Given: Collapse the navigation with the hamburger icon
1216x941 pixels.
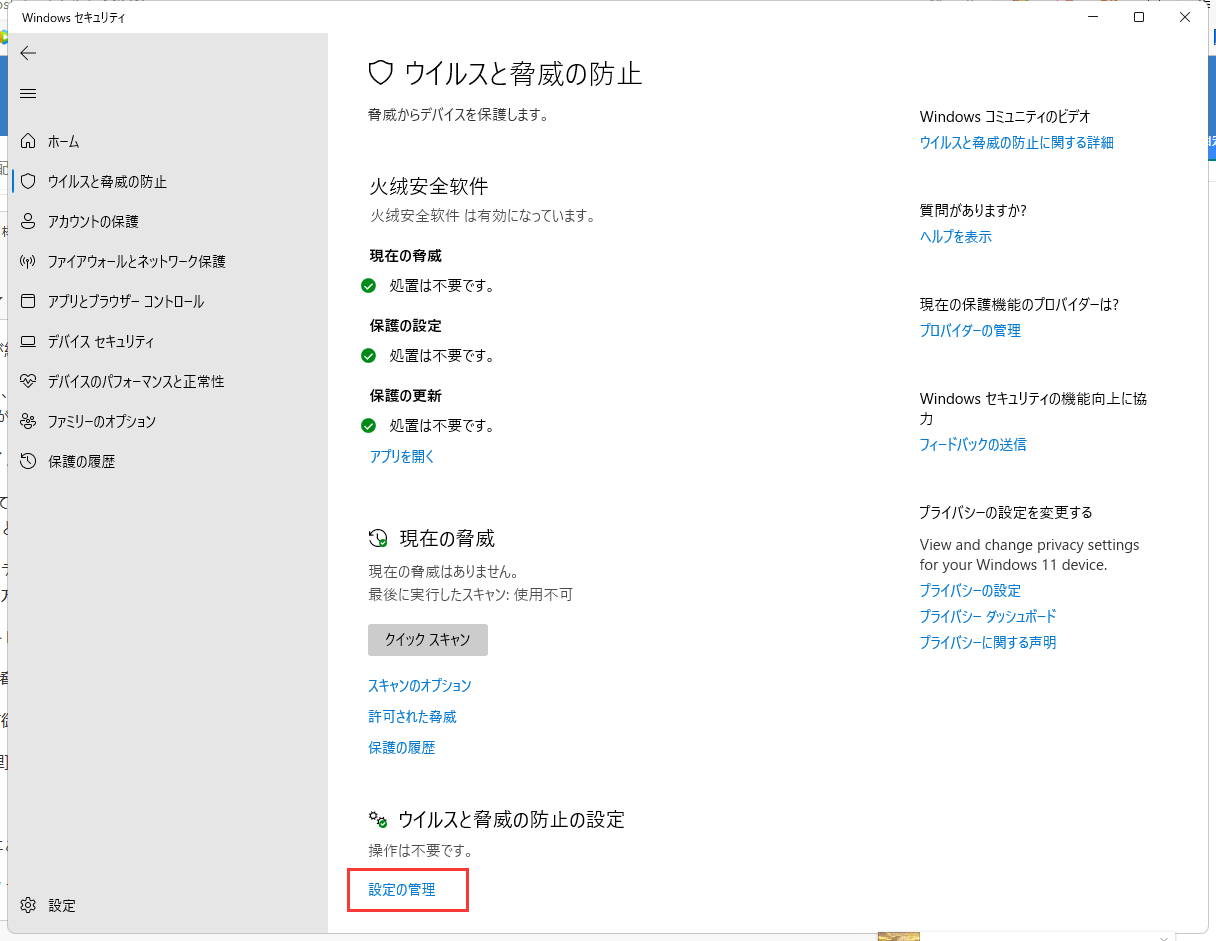Looking at the screenshot, I should point(28,93).
